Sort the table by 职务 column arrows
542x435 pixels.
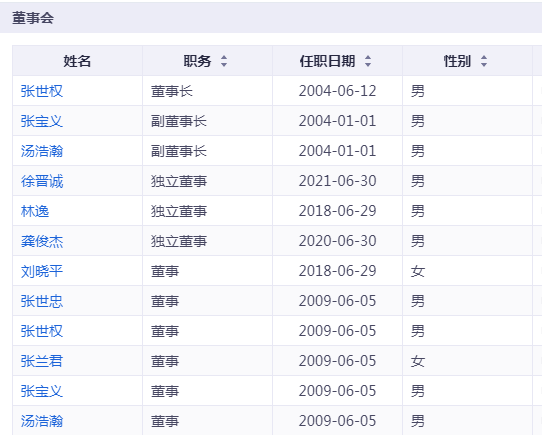(x=224, y=61)
